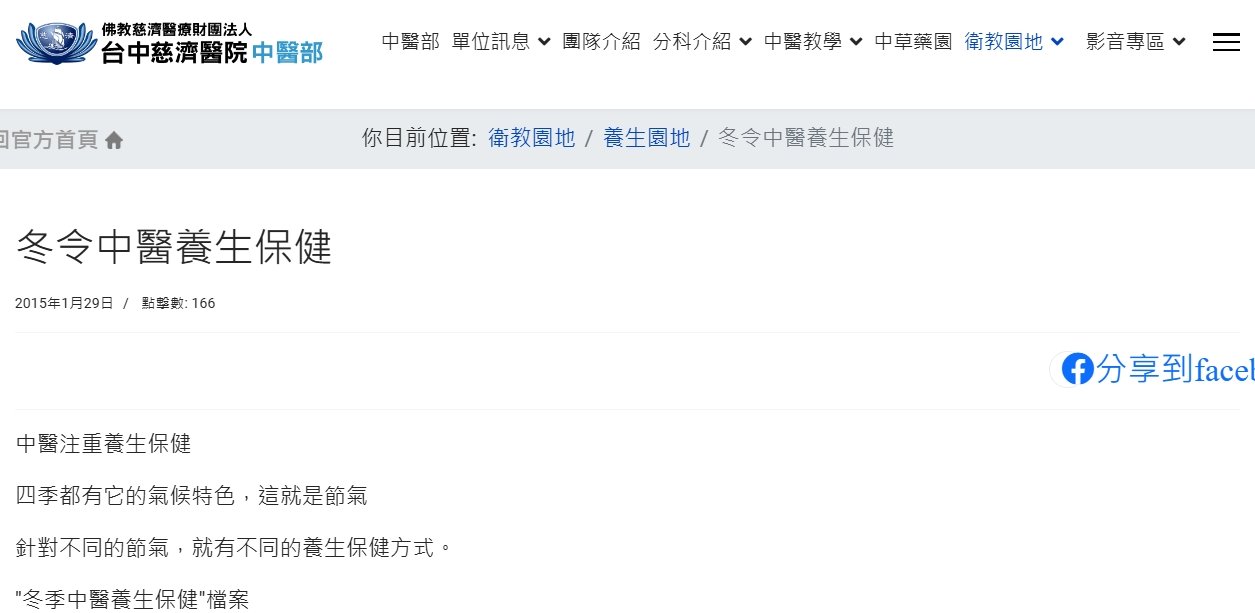Click the home icon beside 回官方首頁
This screenshot has height=613, width=1255.
point(114,140)
